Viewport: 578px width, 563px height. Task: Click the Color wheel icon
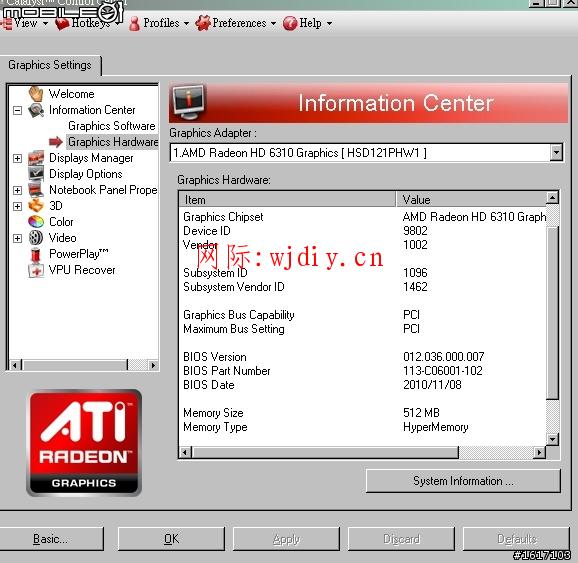[x=36, y=222]
